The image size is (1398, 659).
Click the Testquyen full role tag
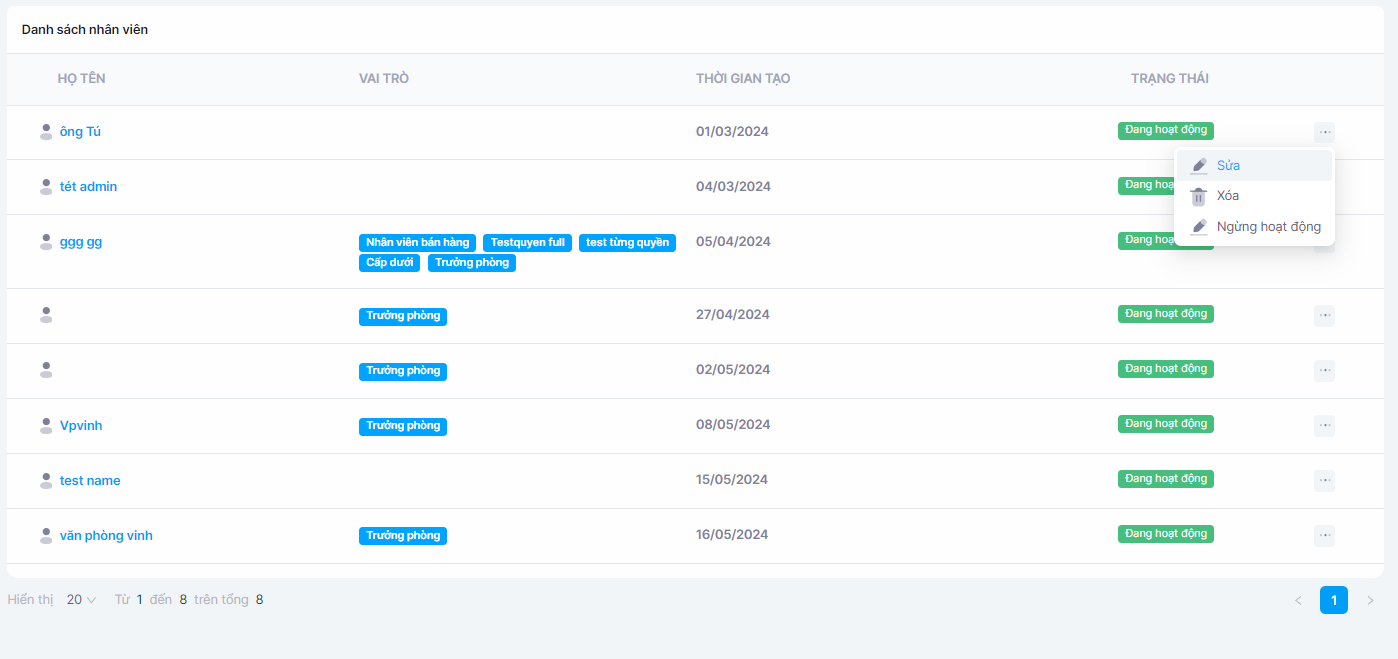click(527, 243)
